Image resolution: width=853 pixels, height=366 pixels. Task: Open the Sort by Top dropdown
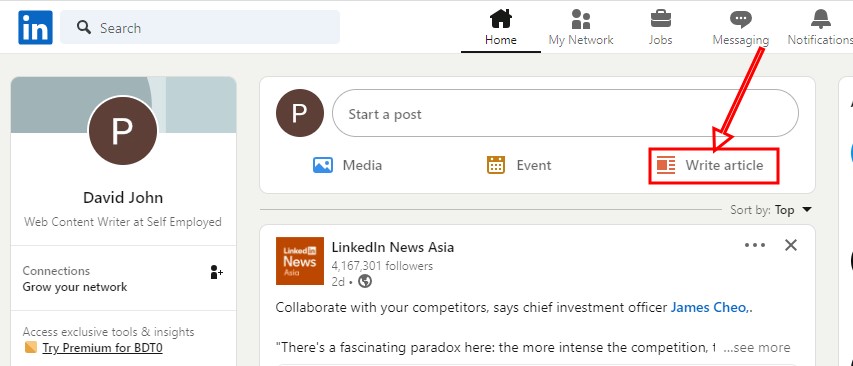771,210
